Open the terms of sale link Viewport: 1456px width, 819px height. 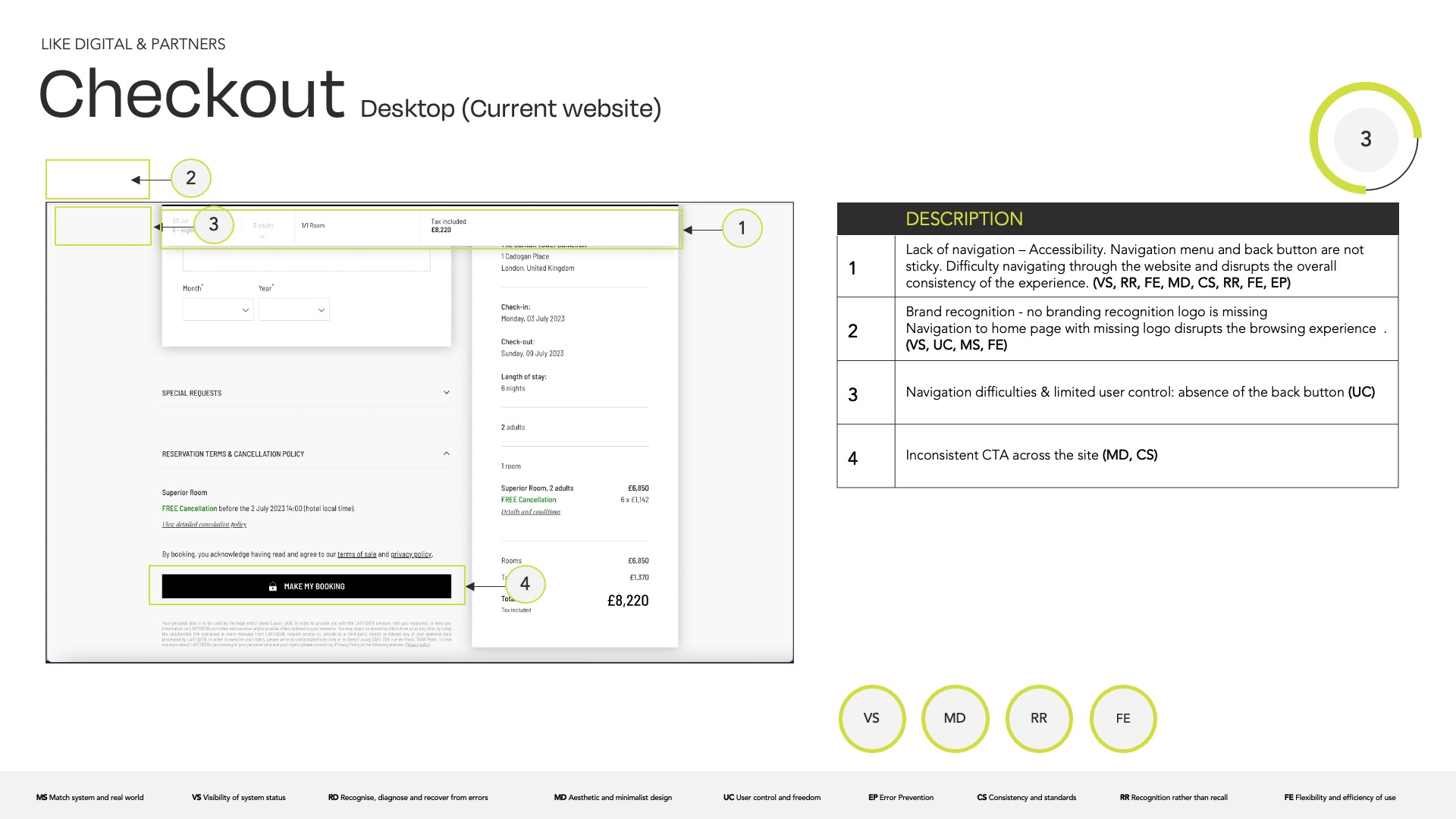coord(356,554)
